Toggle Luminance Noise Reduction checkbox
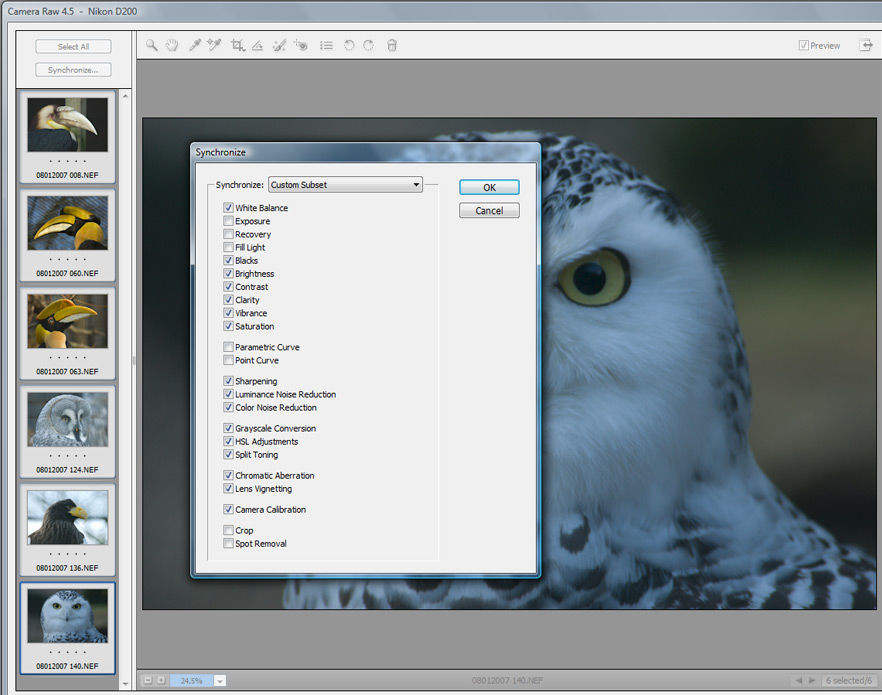The image size is (882, 695). tap(228, 394)
